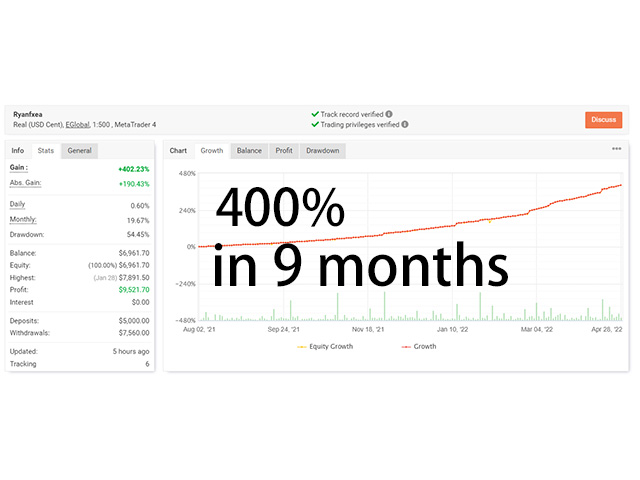This screenshot has height=480, width=640.
Task: Click the Nov 18, '21 axis date
Action: pyautogui.click(x=368, y=329)
